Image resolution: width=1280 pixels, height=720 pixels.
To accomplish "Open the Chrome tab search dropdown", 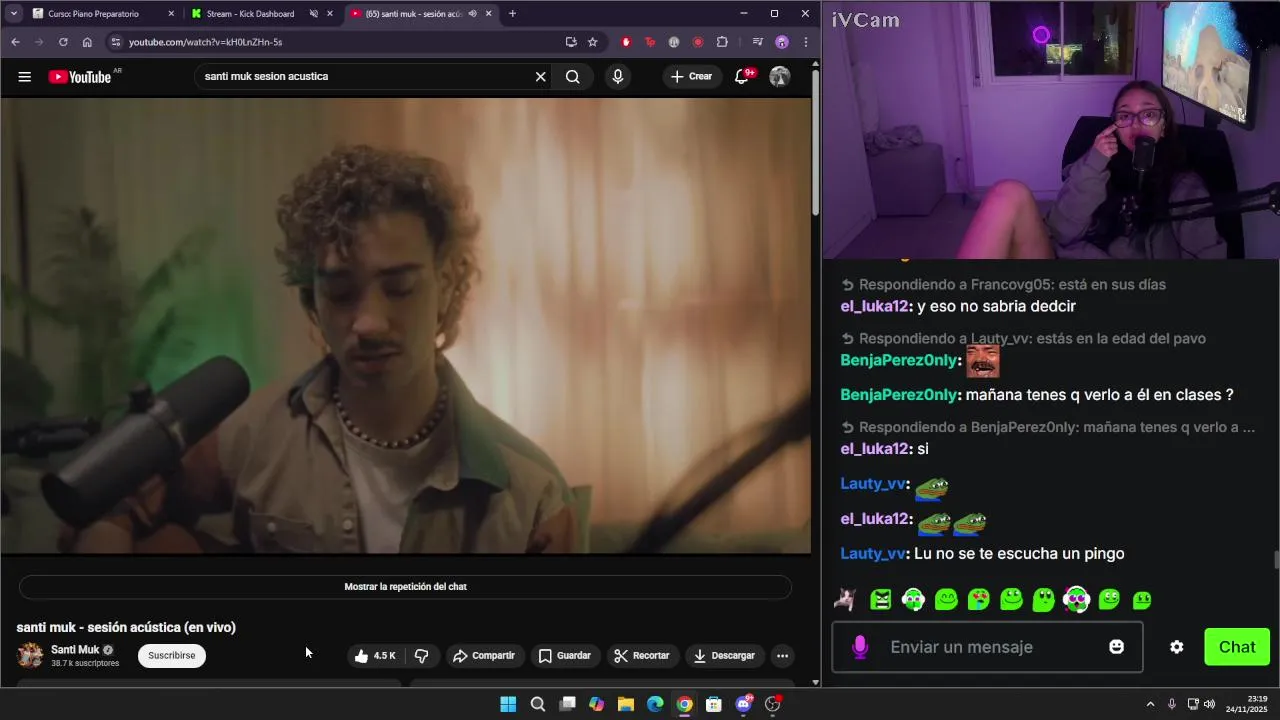I will 14,14.
